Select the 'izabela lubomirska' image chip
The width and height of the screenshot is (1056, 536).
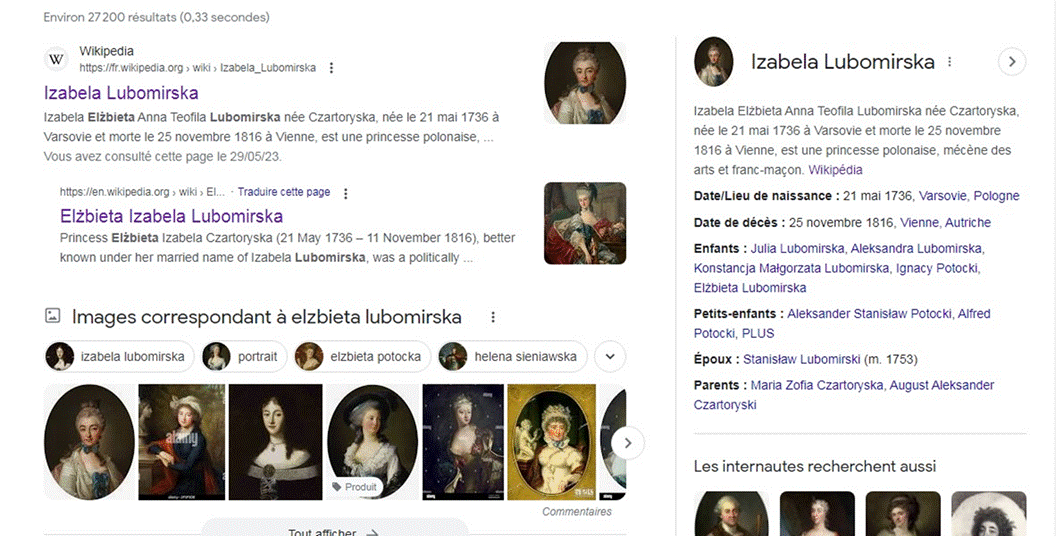tap(119, 356)
